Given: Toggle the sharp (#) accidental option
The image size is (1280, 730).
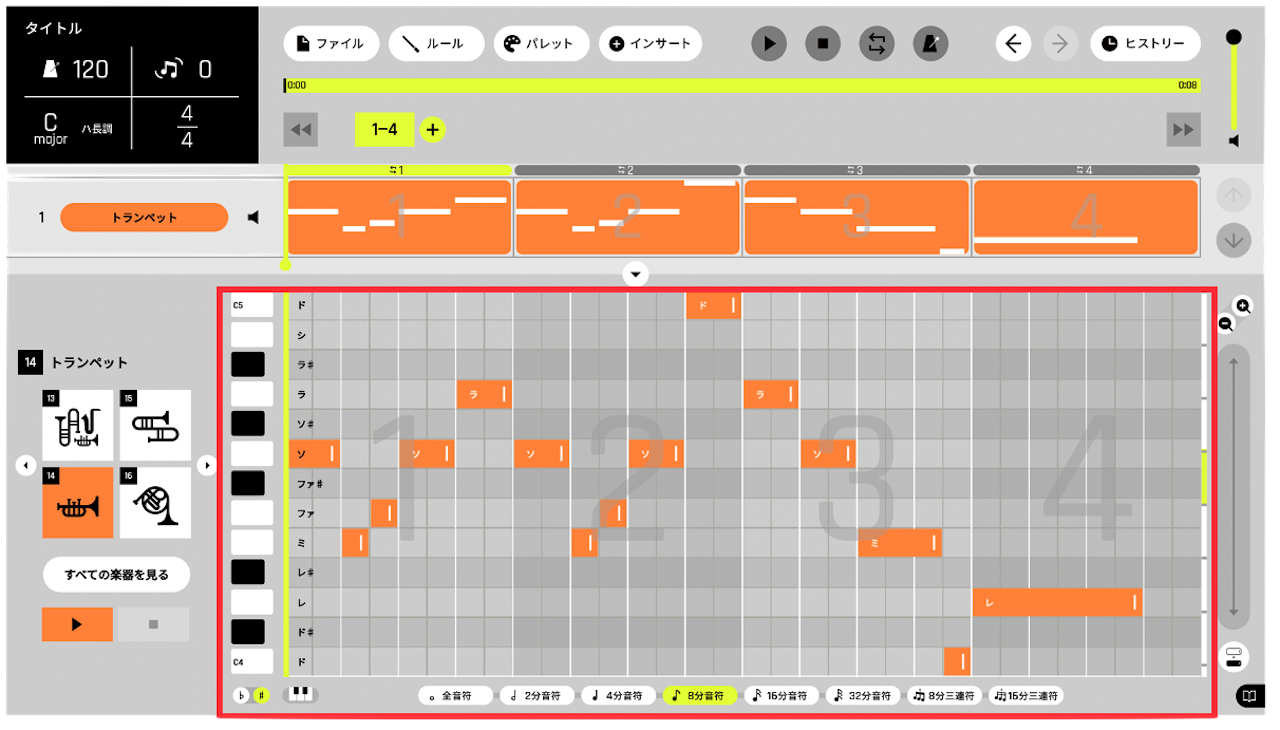Looking at the screenshot, I should (261, 696).
